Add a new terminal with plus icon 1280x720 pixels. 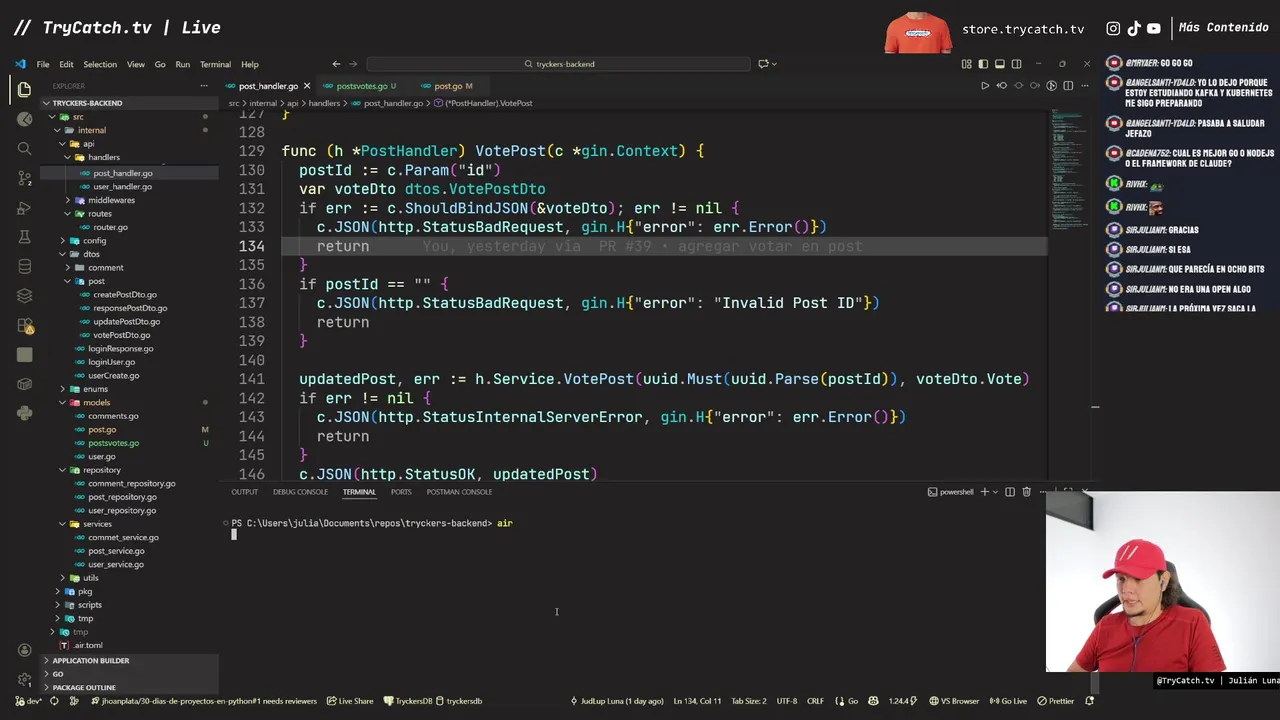(984, 492)
